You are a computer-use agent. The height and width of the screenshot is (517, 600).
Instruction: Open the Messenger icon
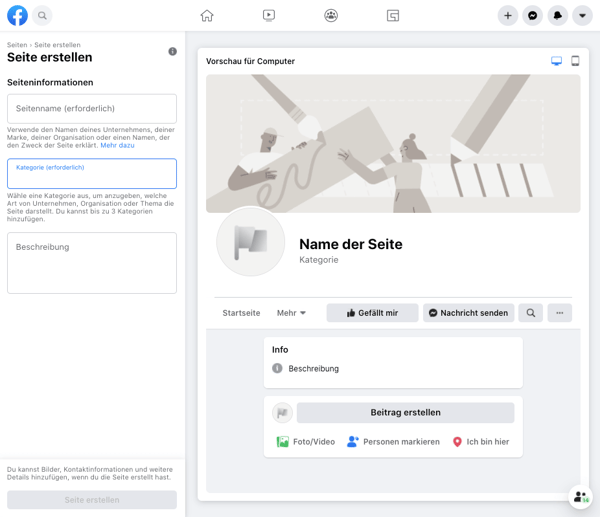point(533,16)
